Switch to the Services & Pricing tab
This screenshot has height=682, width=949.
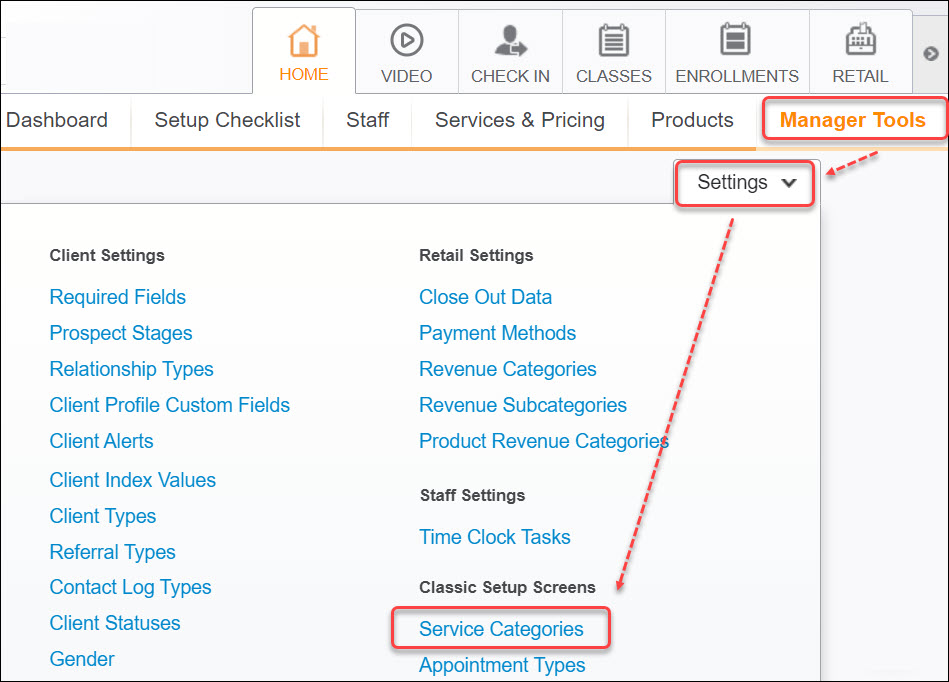click(519, 120)
